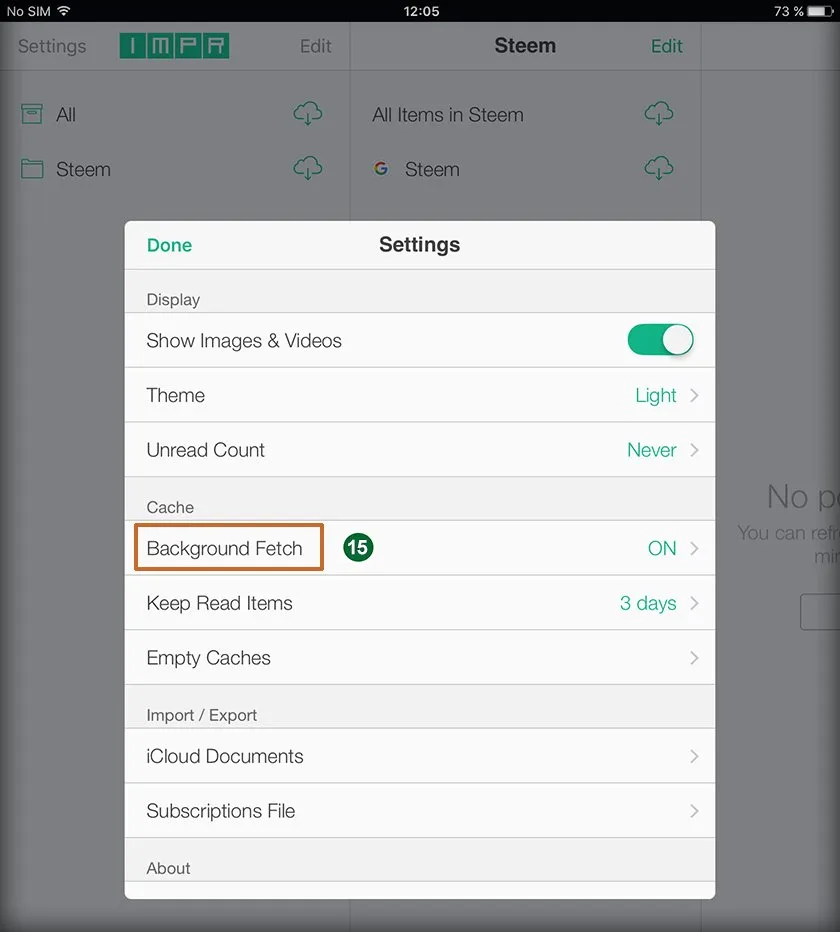Click the Cache section header

coord(170,507)
